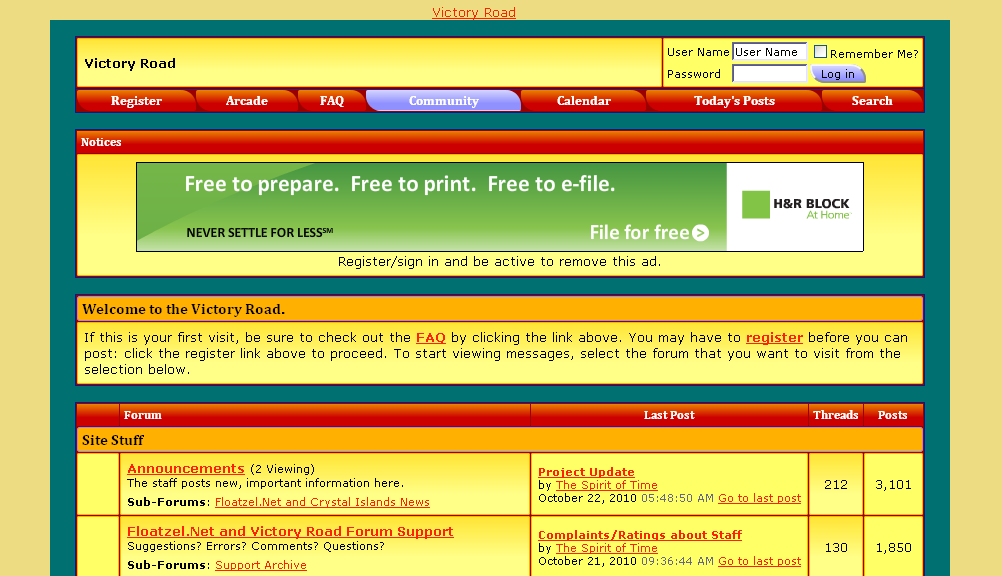Focus the User Name input field

[768, 52]
